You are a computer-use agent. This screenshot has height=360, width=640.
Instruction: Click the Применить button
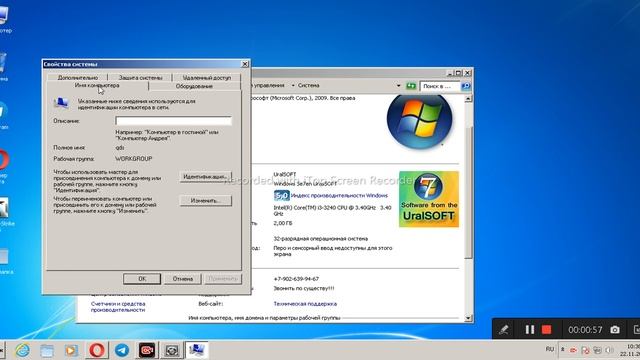pyautogui.click(x=223, y=279)
